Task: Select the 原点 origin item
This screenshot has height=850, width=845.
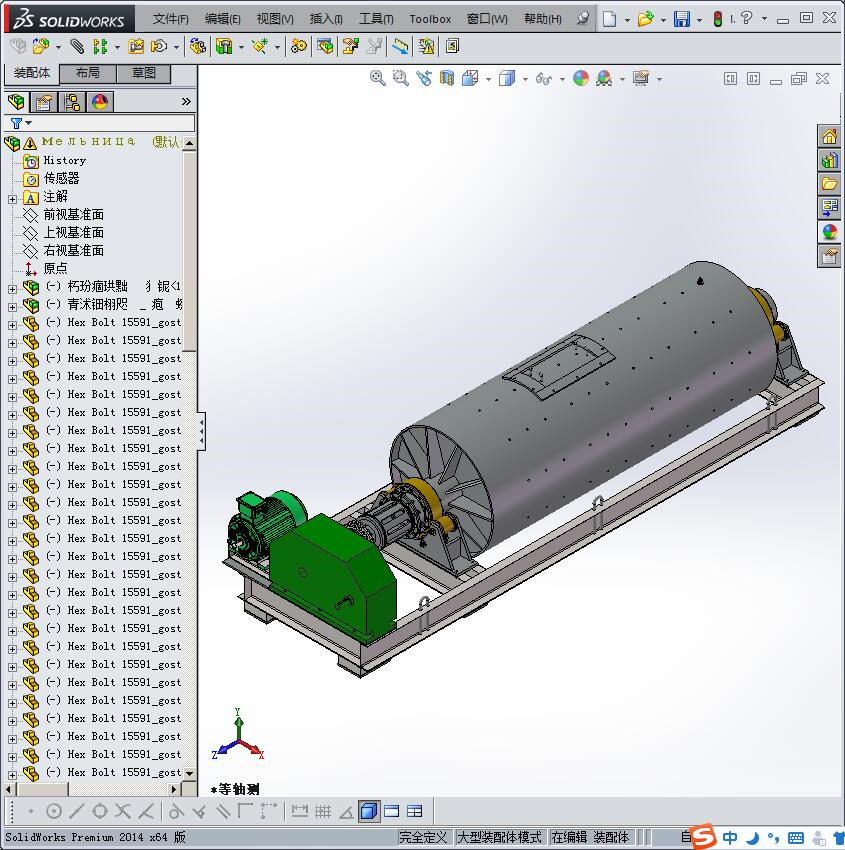Action: [55, 268]
